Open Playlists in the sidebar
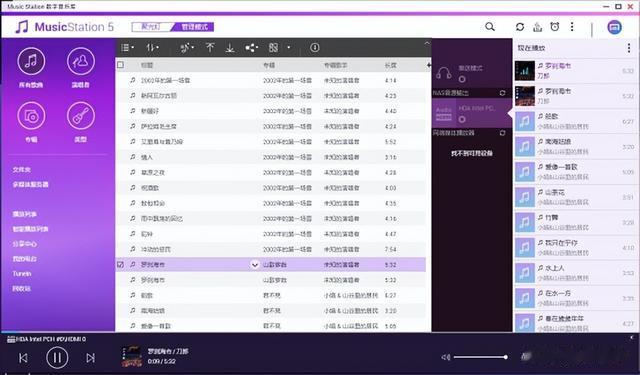This screenshot has height=375, width=640. click(x=24, y=214)
